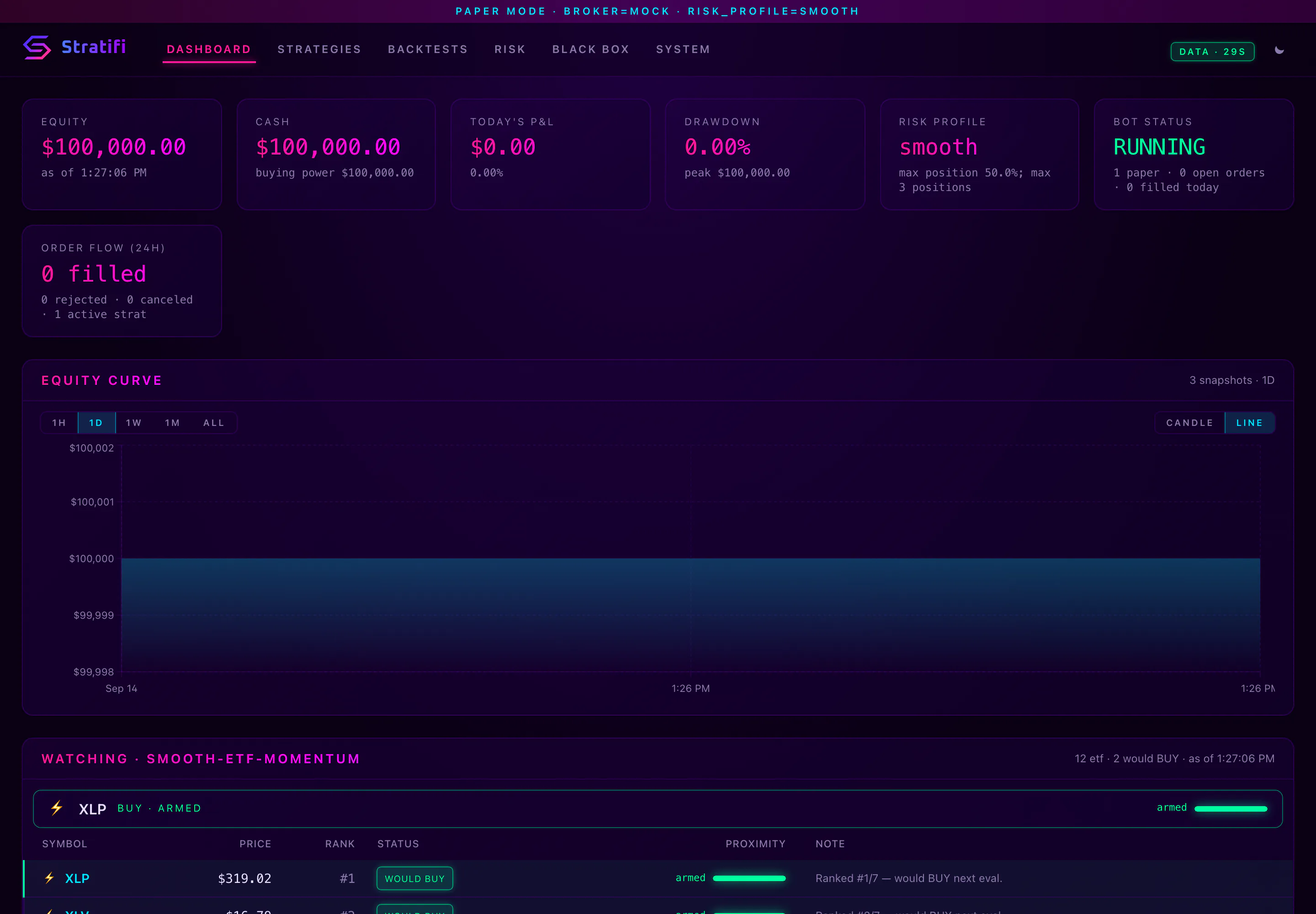
Task: Open the Strategies tab
Action: [x=319, y=49]
